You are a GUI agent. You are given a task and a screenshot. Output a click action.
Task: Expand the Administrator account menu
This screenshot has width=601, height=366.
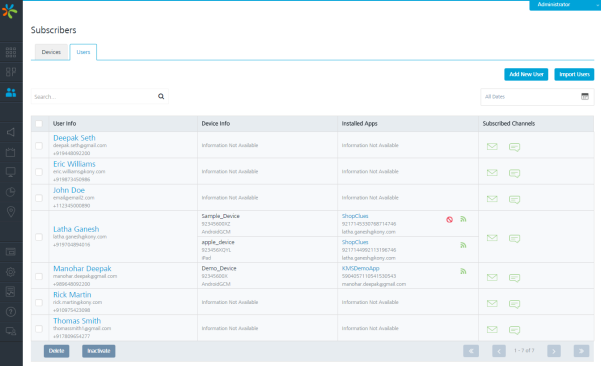click(x=565, y=5)
